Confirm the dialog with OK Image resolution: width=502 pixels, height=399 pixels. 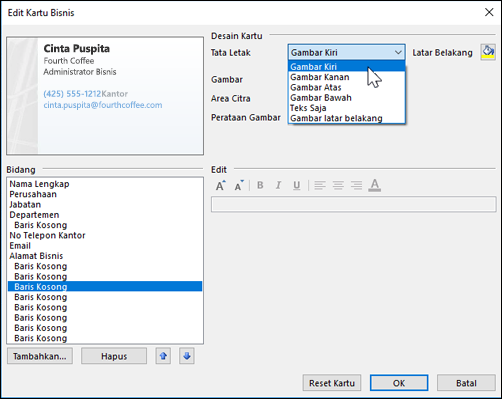tap(399, 383)
